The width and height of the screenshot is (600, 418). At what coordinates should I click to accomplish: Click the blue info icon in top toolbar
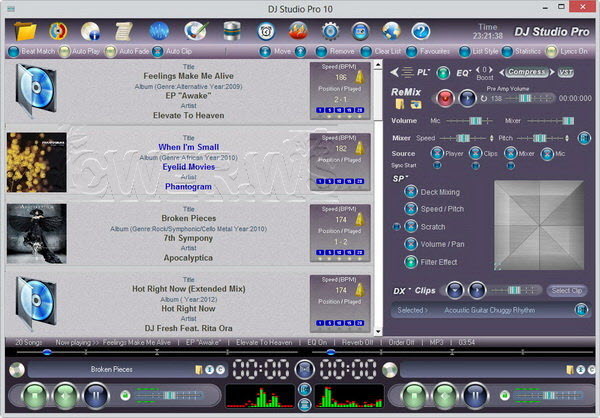tap(92, 29)
